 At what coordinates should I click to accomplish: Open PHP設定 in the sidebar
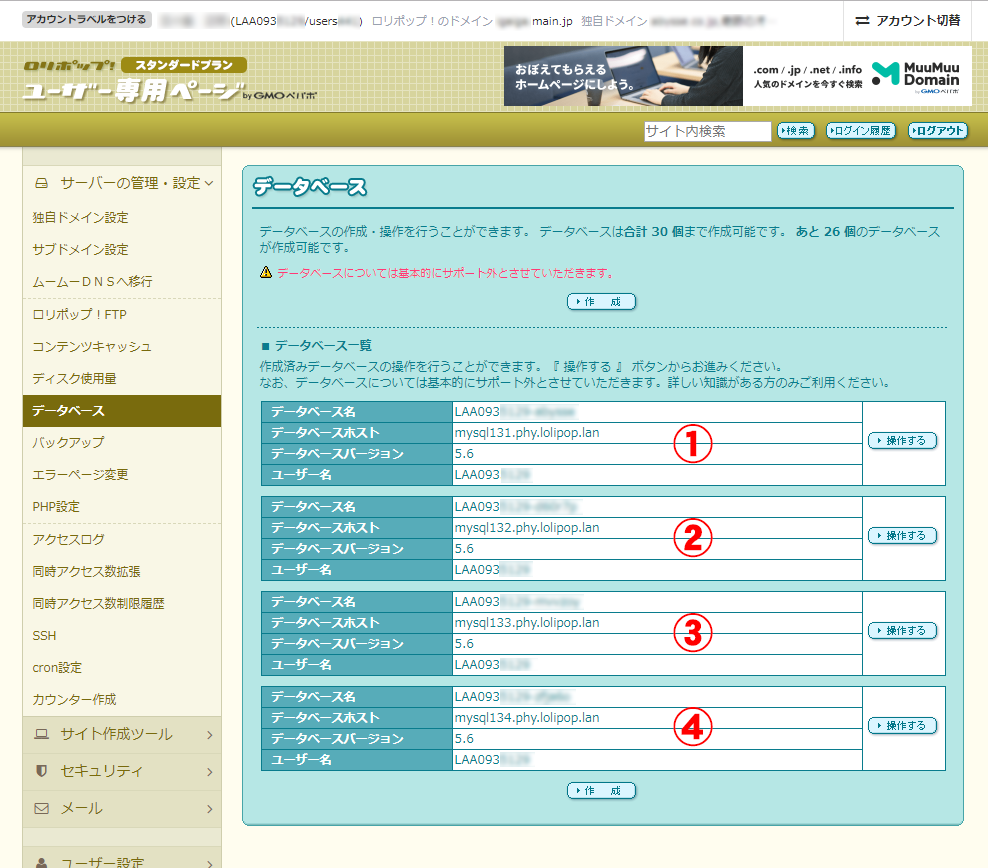[x=55, y=506]
